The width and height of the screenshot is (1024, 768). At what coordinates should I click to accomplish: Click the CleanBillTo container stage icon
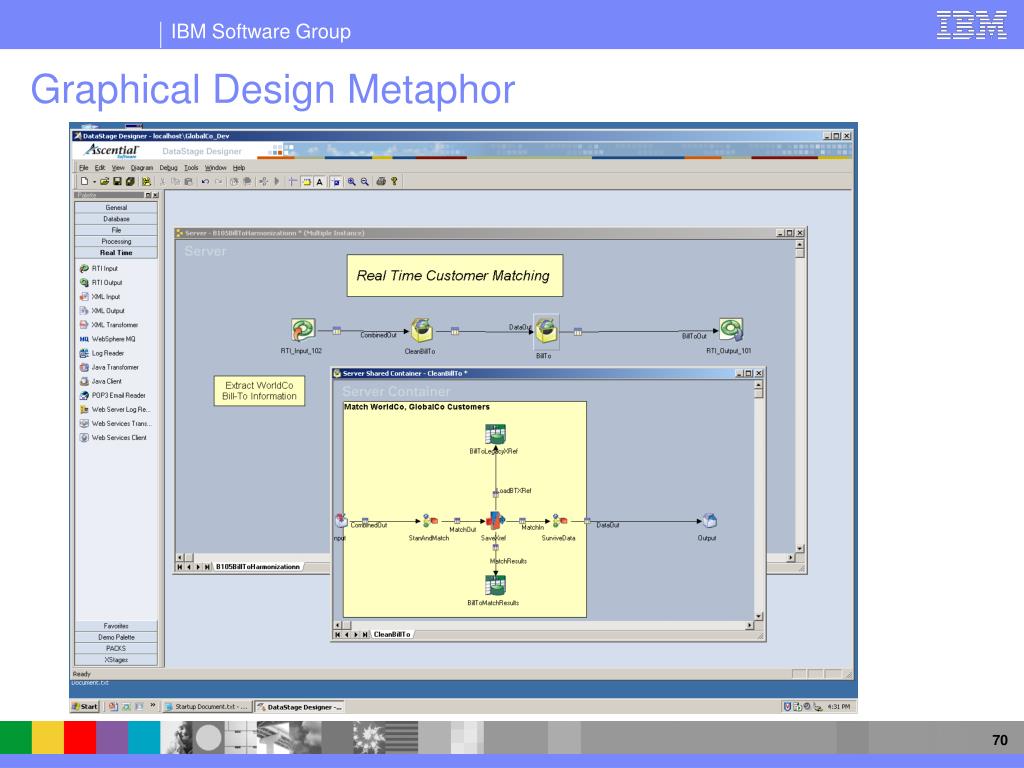coord(422,330)
